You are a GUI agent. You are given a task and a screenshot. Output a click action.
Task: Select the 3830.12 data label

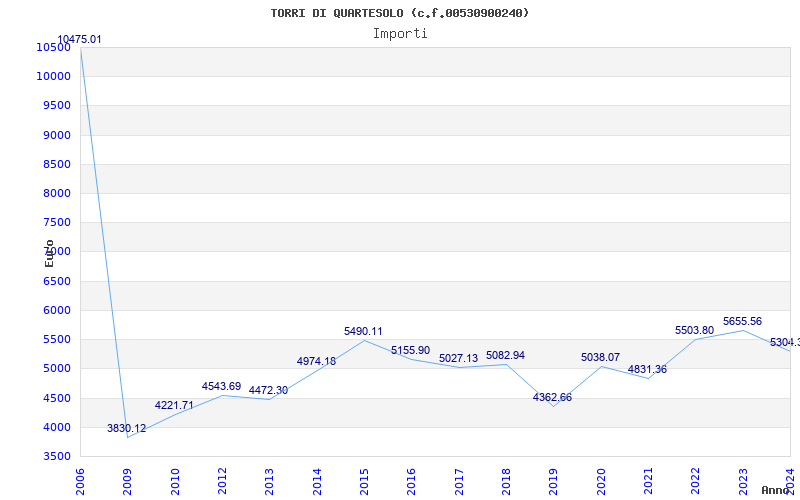point(127,429)
